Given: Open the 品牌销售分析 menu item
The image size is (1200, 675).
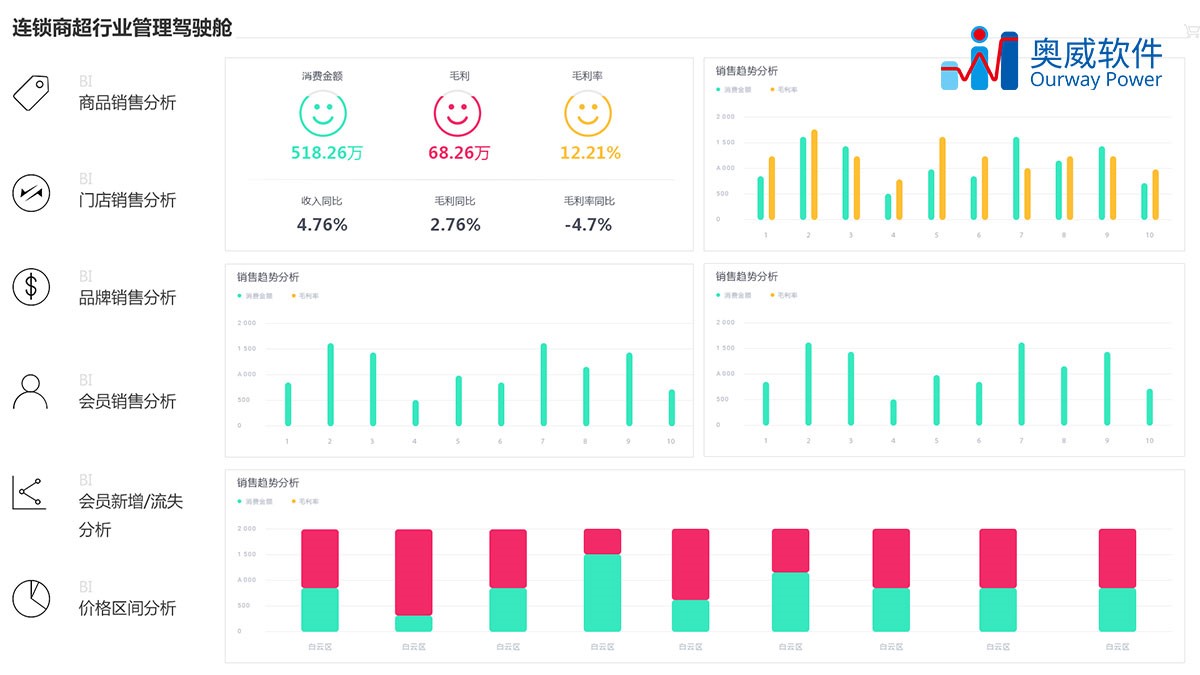Looking at the screenshot, I should point(127,297).
